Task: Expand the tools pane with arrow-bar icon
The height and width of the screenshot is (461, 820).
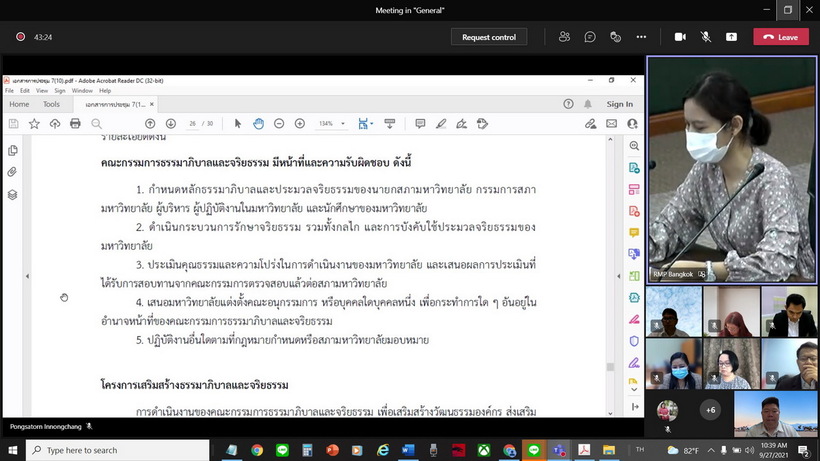Action: pos(635,407)
